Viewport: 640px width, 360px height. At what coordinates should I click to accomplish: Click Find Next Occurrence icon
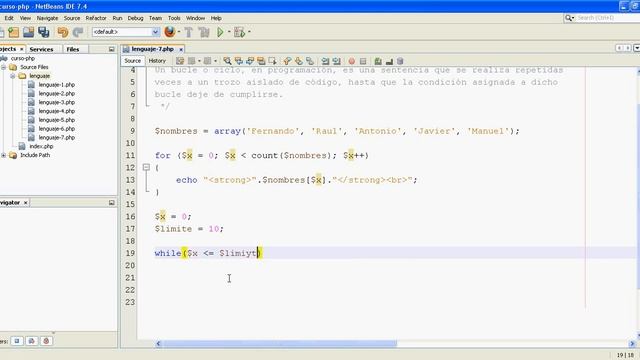pos(250,61)
